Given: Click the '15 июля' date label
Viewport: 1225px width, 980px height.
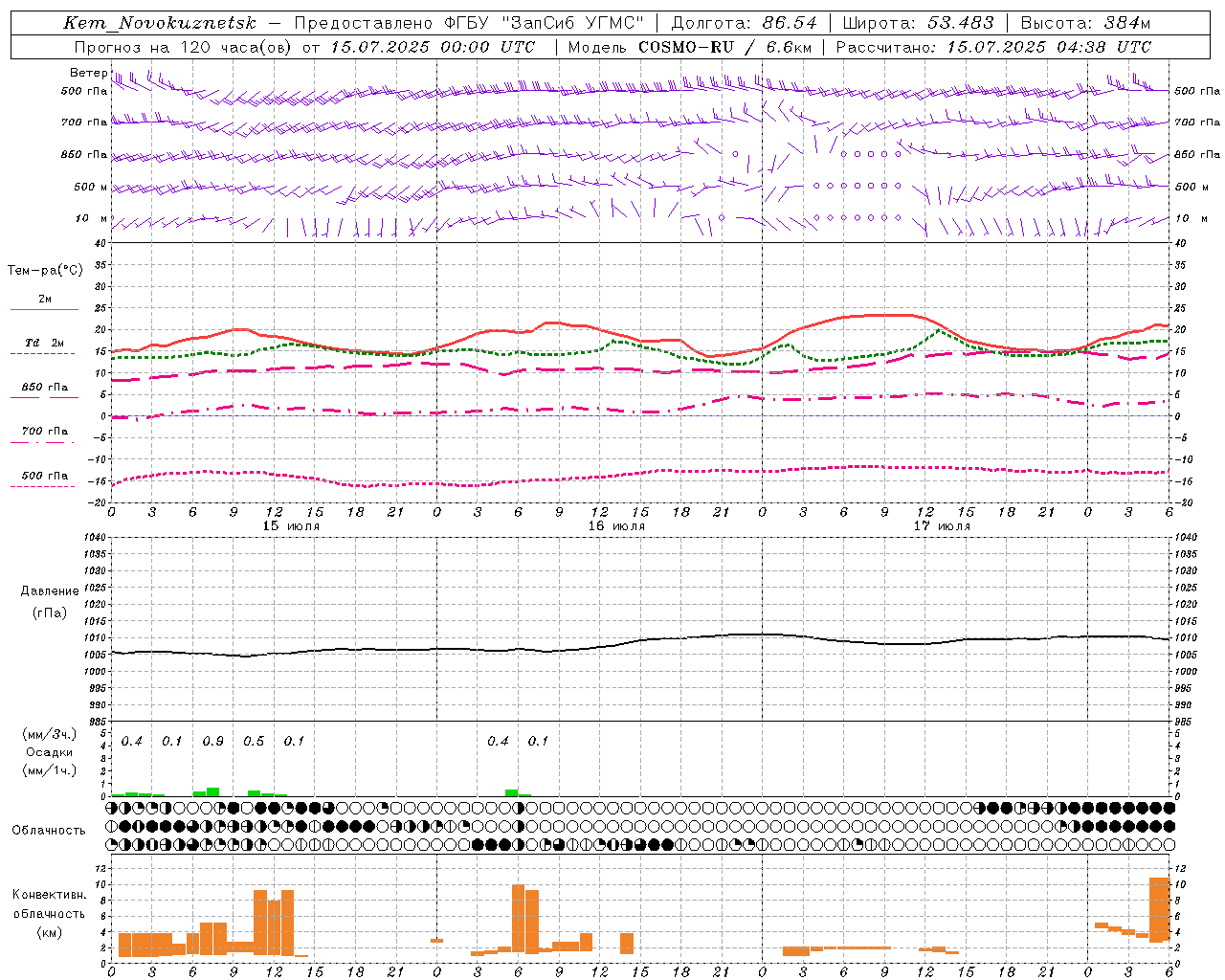Looking at the screenshot, I should (x=291, y=526).
